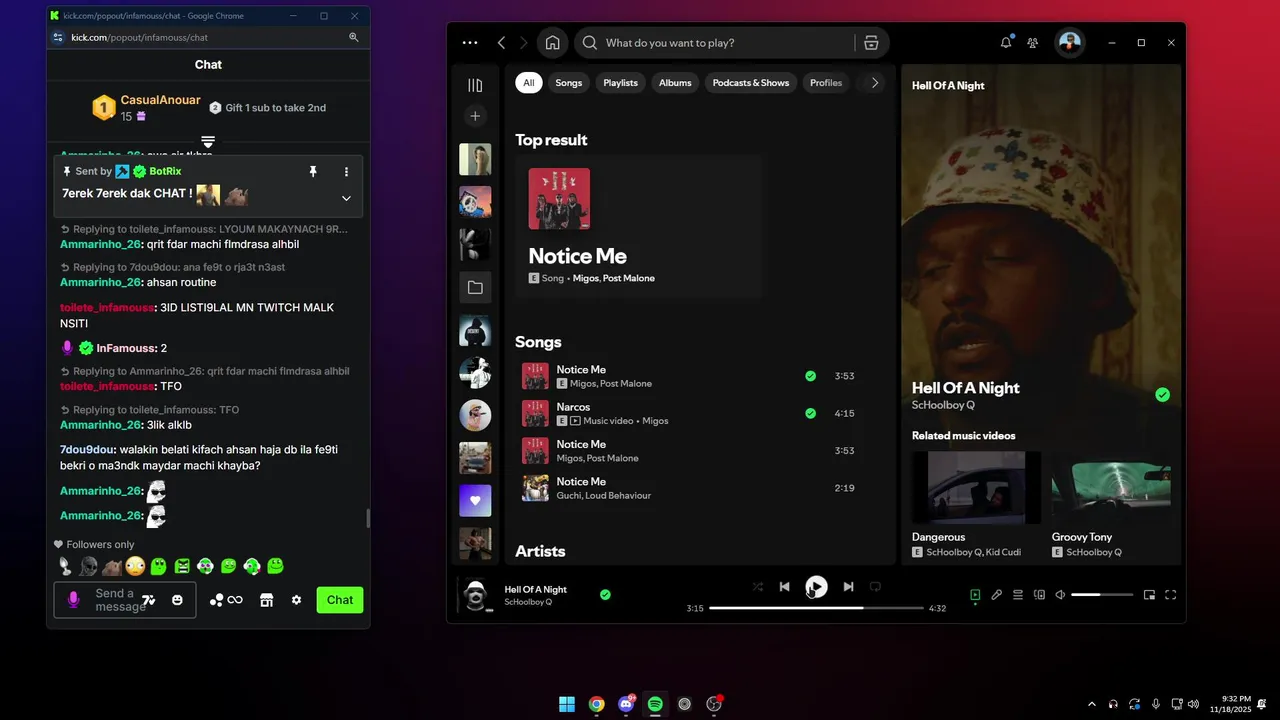Open Connect to a device icon

pos(1039,595)
